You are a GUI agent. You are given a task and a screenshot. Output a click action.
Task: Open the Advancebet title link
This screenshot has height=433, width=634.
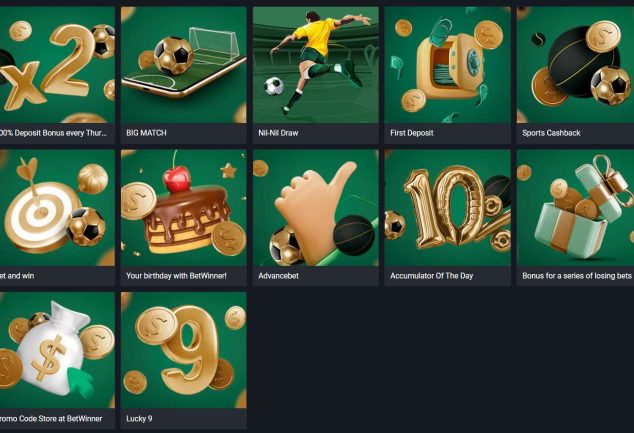[279, 276]
